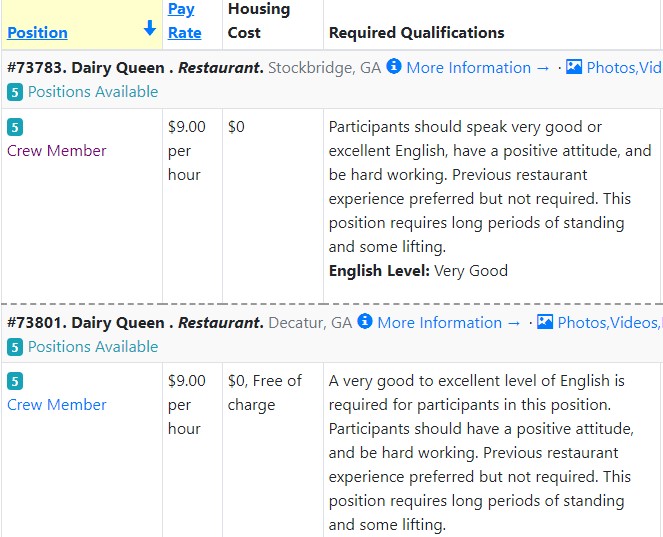Image resolution: width=663 pixels, height=537 pixels.
Task: Sort table by Position column header
Action: 37,33
